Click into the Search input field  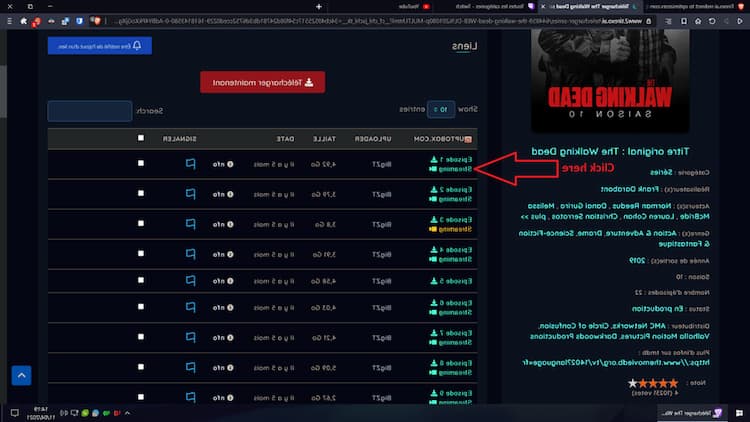tap(90, 111)
